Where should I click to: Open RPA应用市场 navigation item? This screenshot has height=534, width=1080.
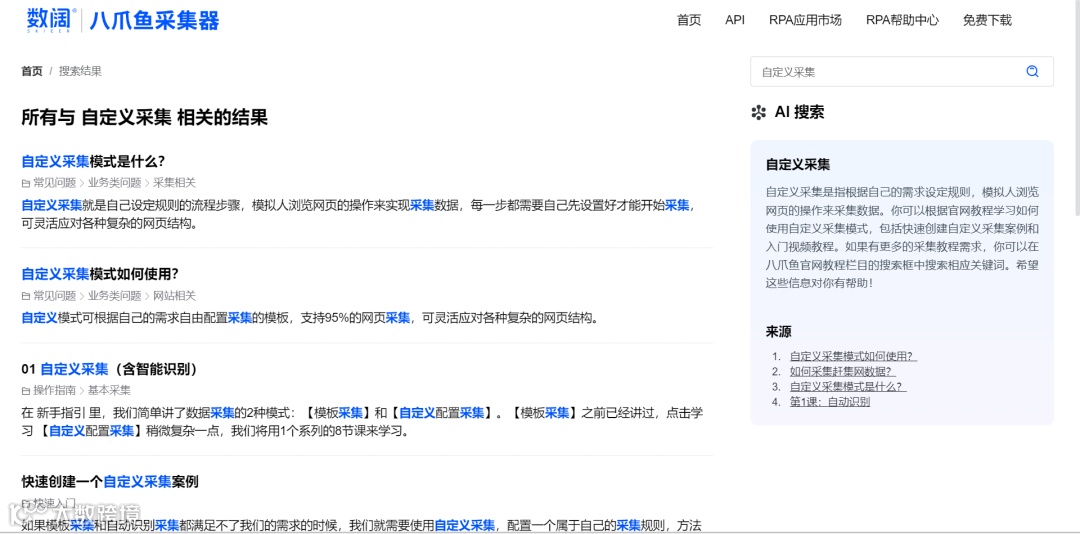pyautogui.click(x=805, y=20)
